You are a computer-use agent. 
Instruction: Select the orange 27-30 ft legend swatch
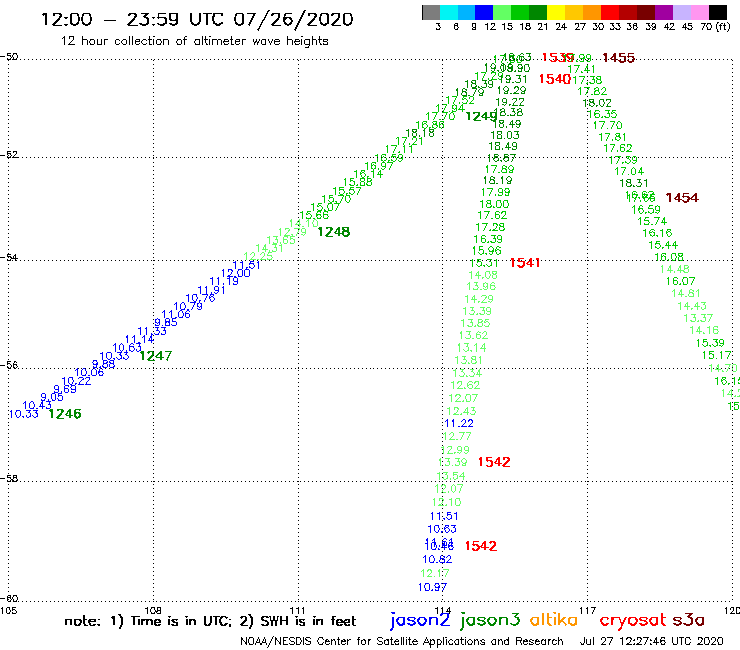[x=592, y=12]
